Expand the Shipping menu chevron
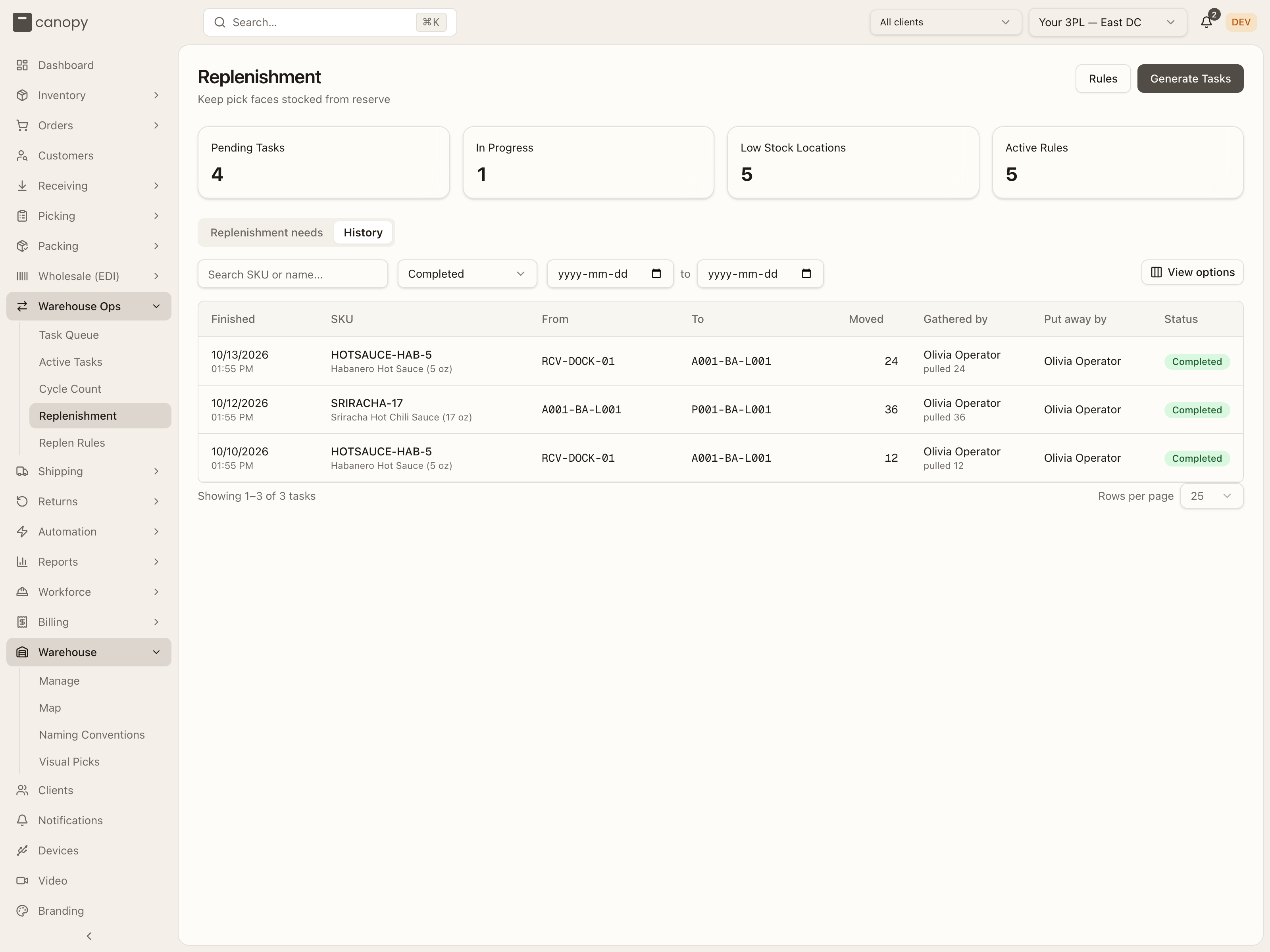The width and height of the screenshot is (1270, 952). point(156,471)
